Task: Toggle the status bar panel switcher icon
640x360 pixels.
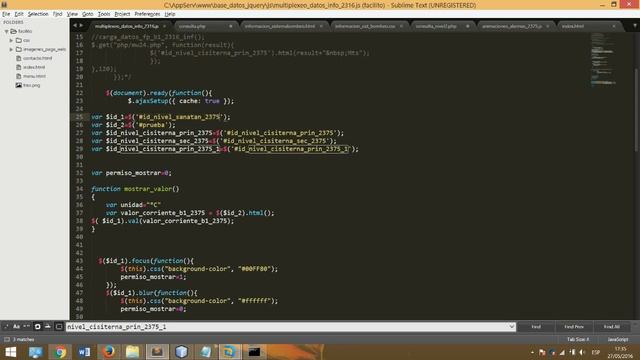Action: pyautogui.click(x=7, y=339)
